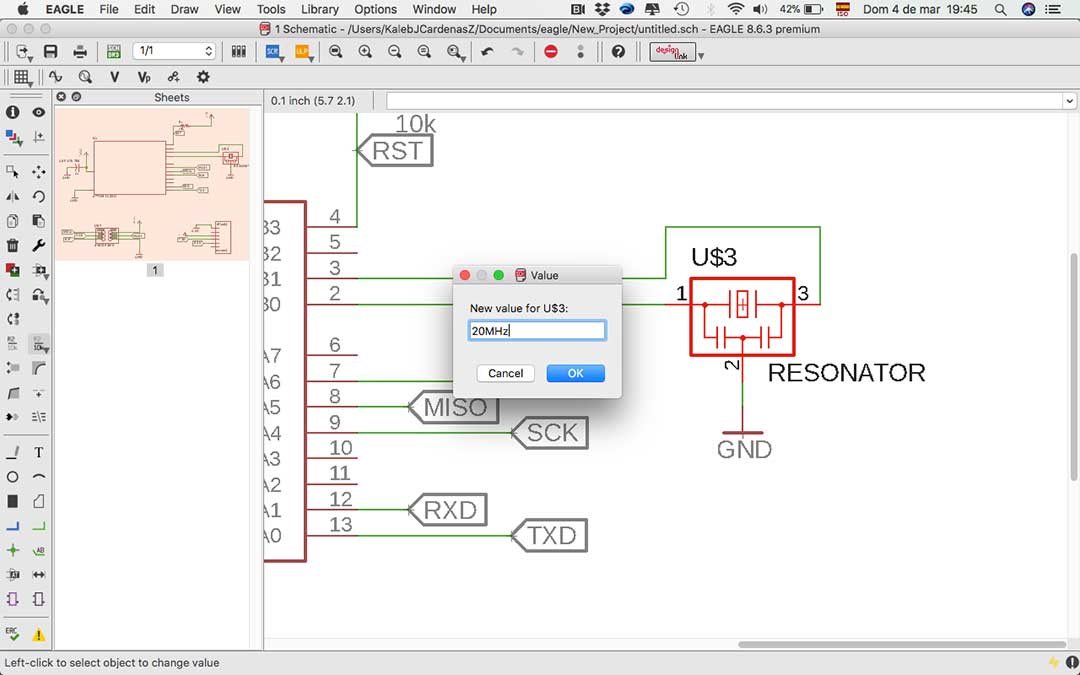
Task: Select the Delete trash can tool
Action: 12,245
